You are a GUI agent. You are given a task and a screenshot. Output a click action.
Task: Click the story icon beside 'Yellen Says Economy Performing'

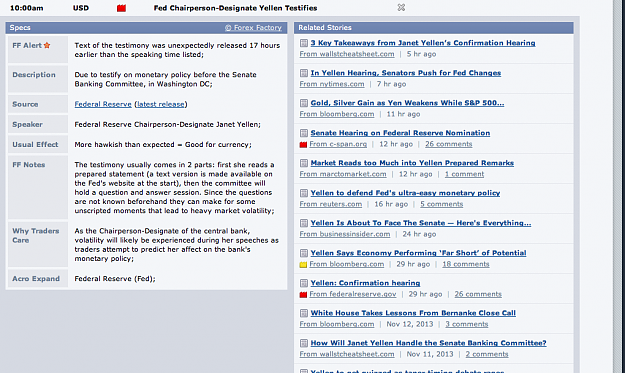(x=304, y=253)
